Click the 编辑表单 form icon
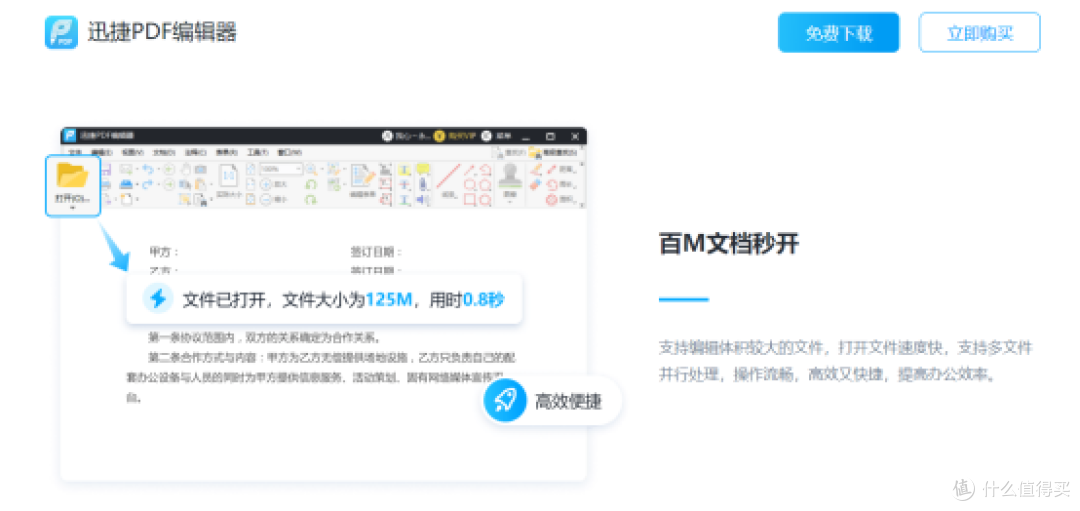 362,178
